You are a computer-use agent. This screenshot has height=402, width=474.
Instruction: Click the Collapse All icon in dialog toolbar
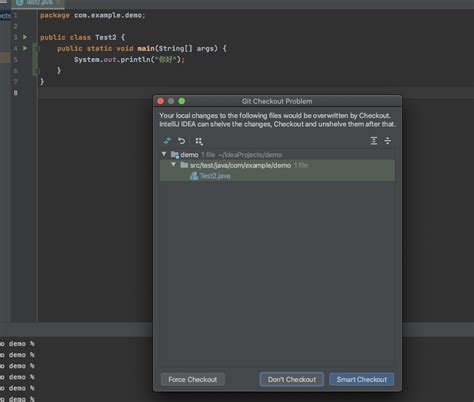(388, 141)
